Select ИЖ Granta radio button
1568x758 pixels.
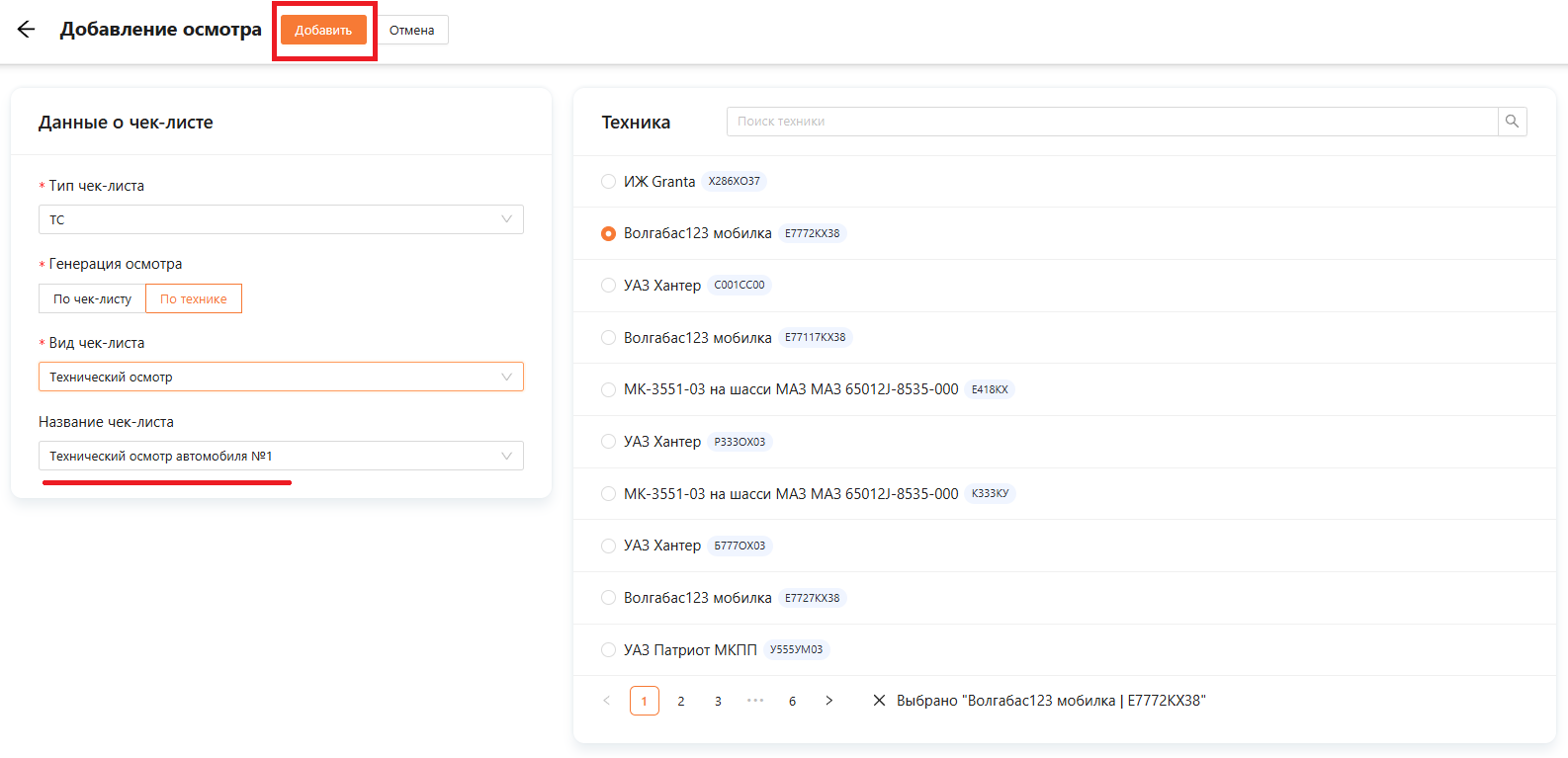pos(609,182)
